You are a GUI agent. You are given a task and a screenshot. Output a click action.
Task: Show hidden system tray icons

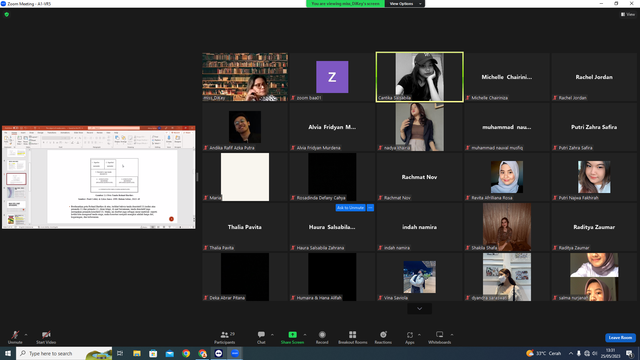coord(571,353)
